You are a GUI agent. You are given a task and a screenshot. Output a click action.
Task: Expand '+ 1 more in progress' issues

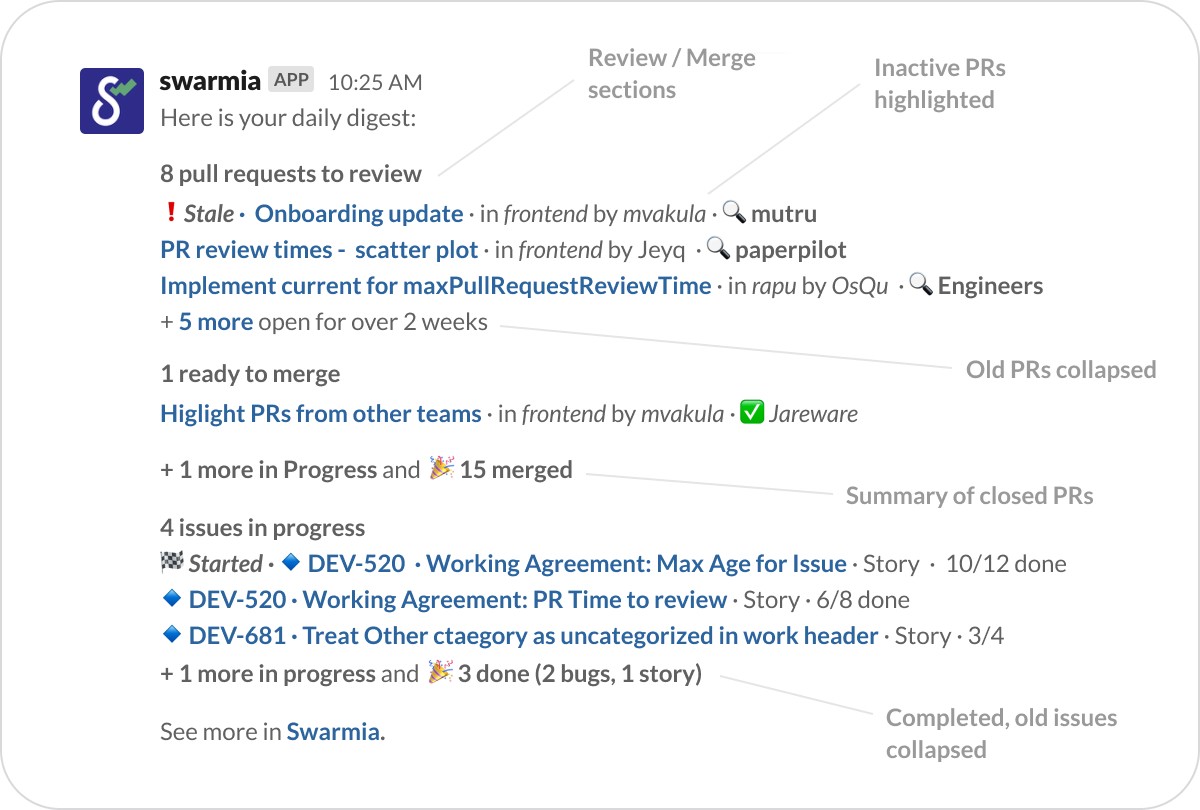267,674
